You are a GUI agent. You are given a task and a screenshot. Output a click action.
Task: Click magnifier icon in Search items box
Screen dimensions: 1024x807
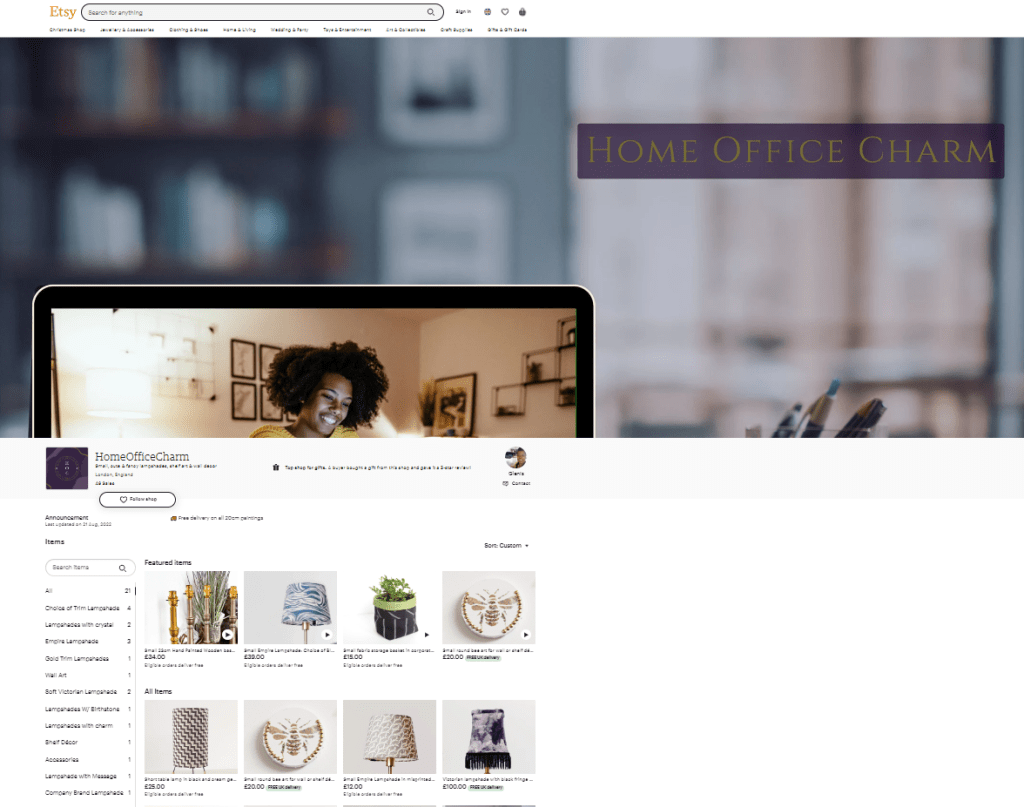(x=122, y=568)
